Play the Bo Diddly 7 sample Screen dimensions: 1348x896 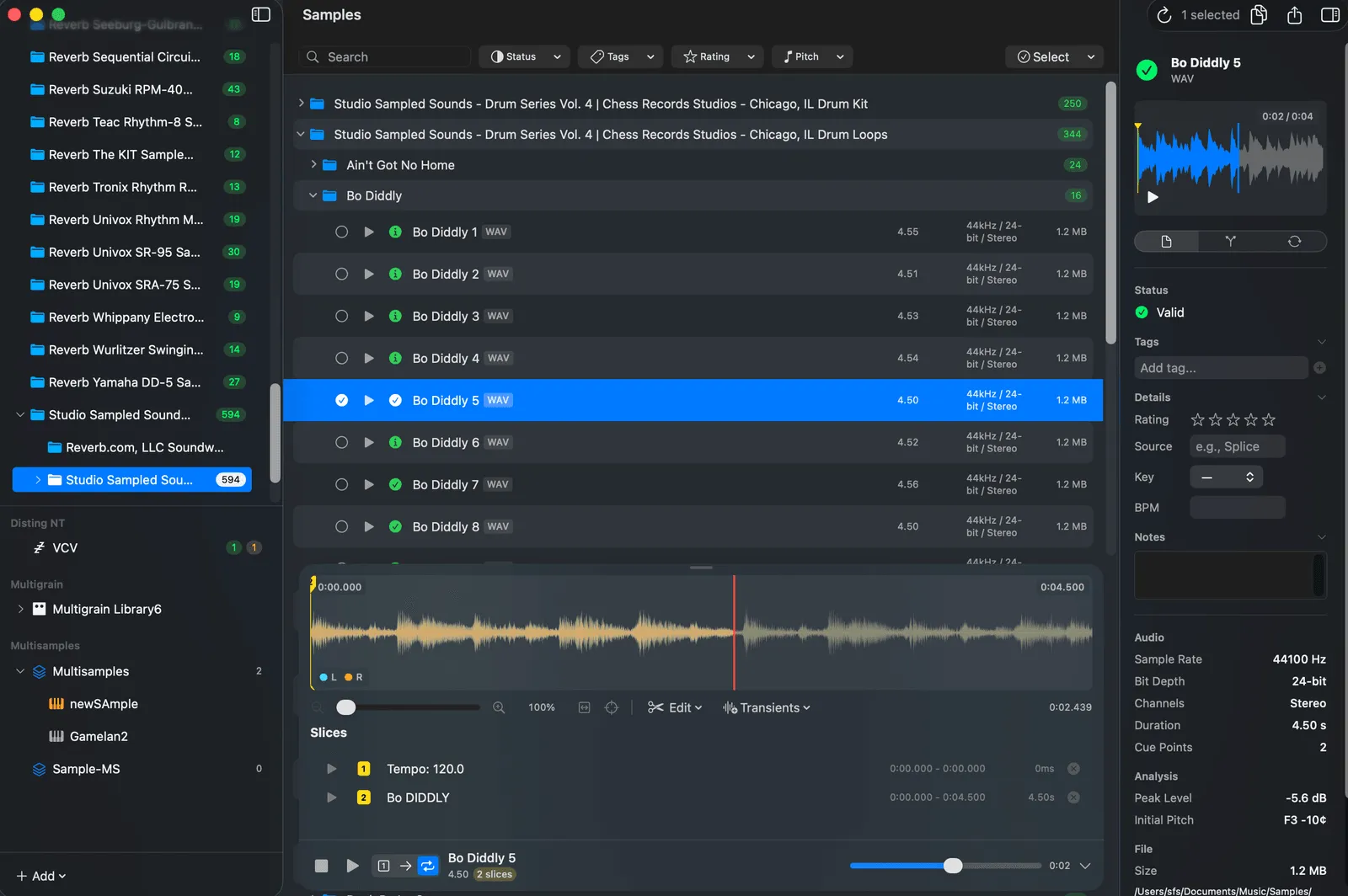369,484
